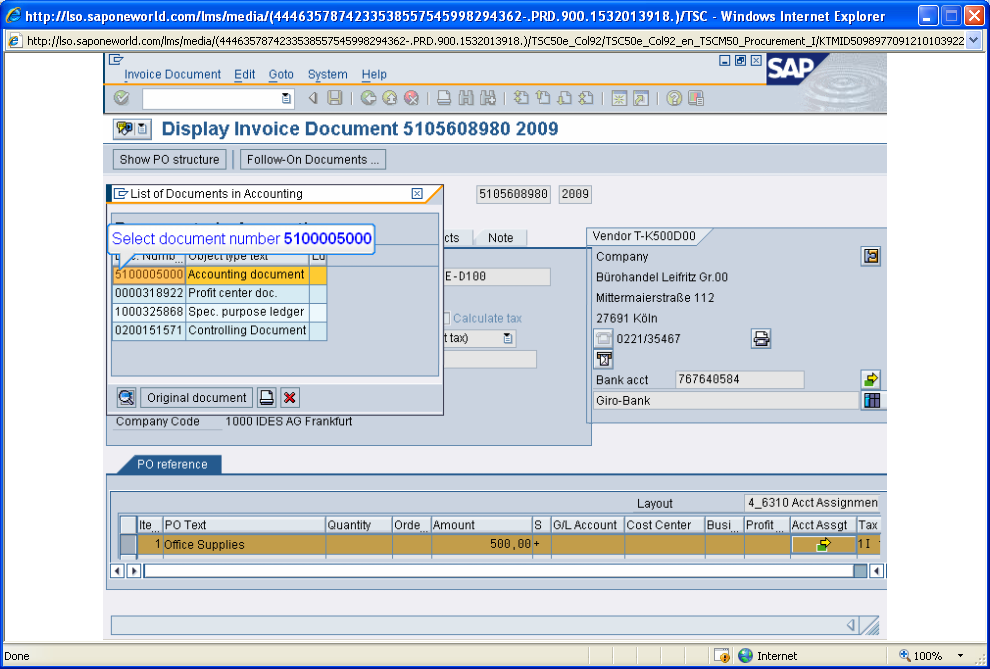Click the vendor display icon next to Company
Viewport: 990px width, 669px height.
(x=871, y=256)
